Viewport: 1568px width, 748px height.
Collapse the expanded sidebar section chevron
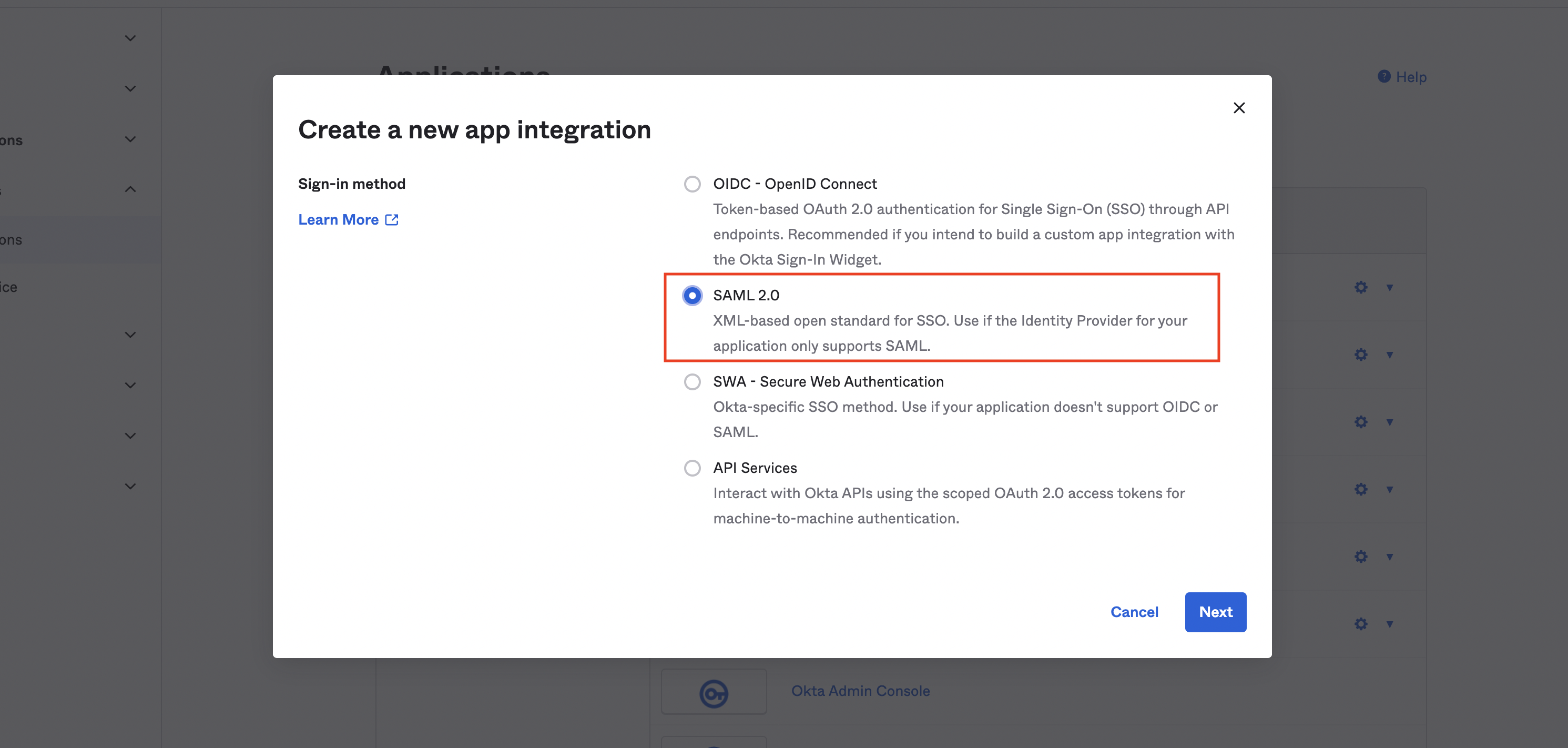130,189
